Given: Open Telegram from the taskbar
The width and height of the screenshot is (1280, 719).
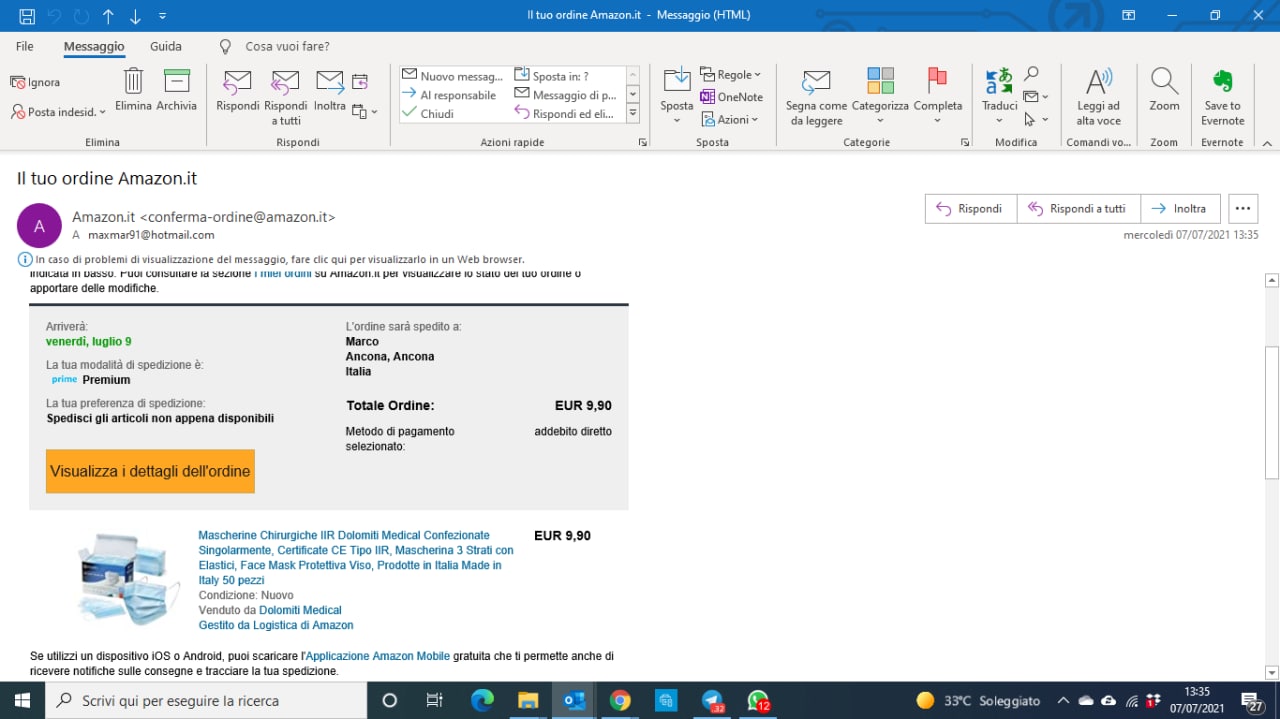Looking at the screenshot, I should (x=713, y=700).
